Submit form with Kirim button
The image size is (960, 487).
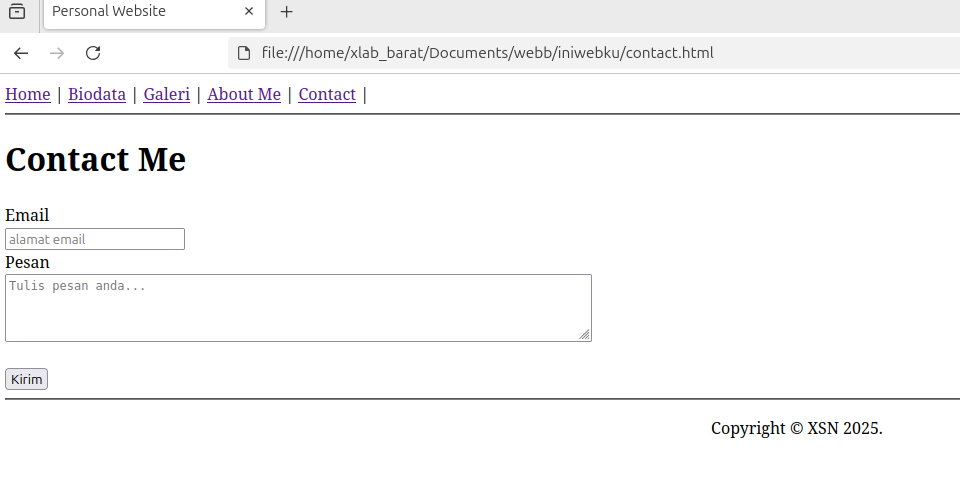coord(26,379)
